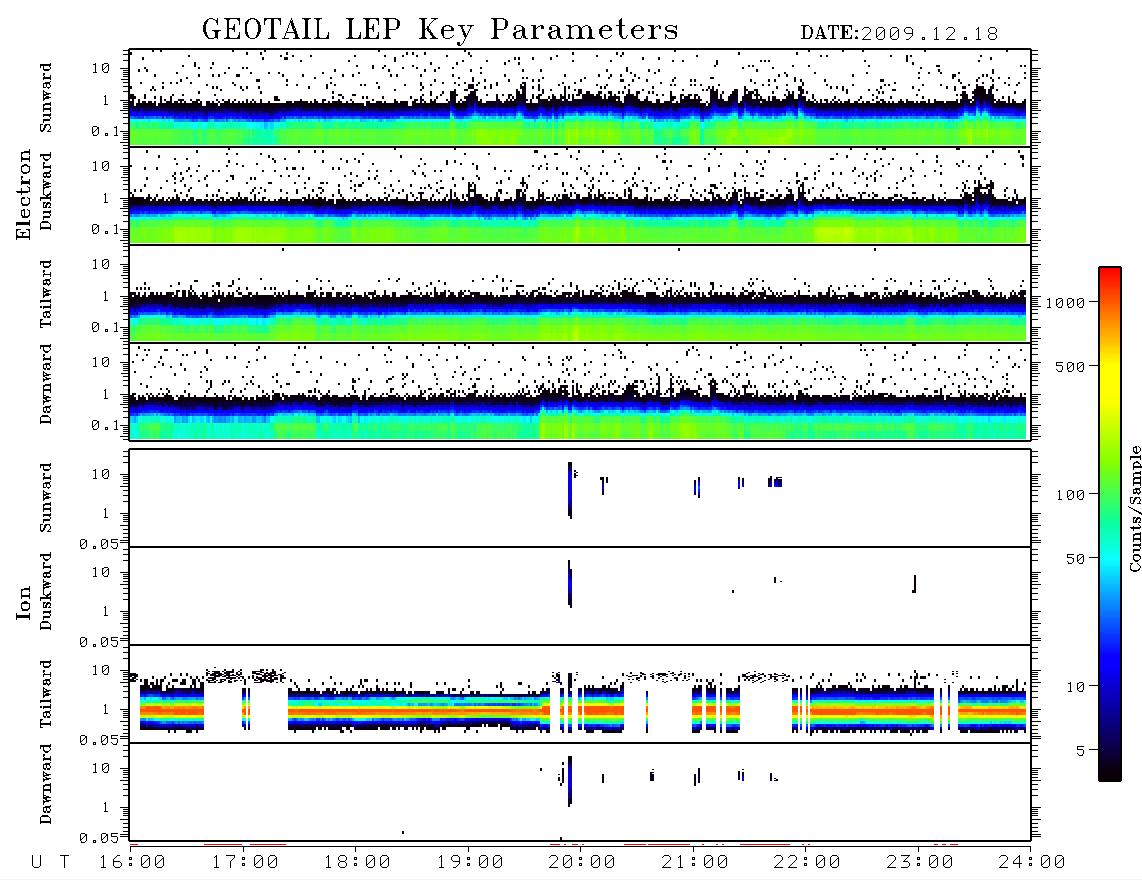Click the 50 color bar tick label
1142x880 pixels.
coord(1076,559)
